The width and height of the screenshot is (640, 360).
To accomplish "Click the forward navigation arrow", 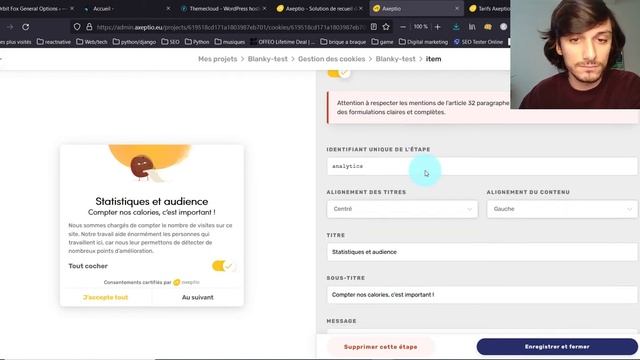I will click(10, 27).
